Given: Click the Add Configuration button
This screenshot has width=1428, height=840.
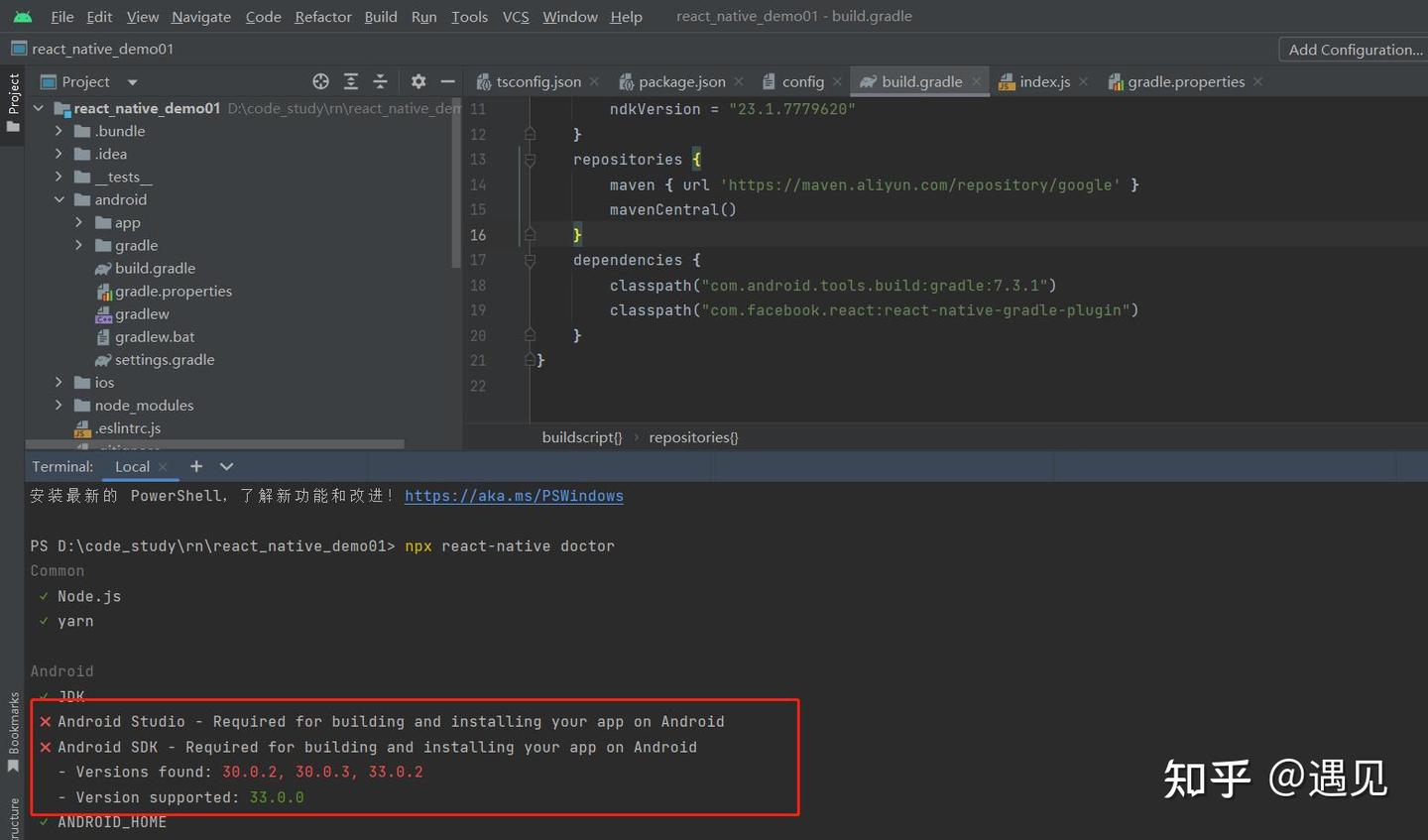Looking at the screenshot, I should point(1353,49).
